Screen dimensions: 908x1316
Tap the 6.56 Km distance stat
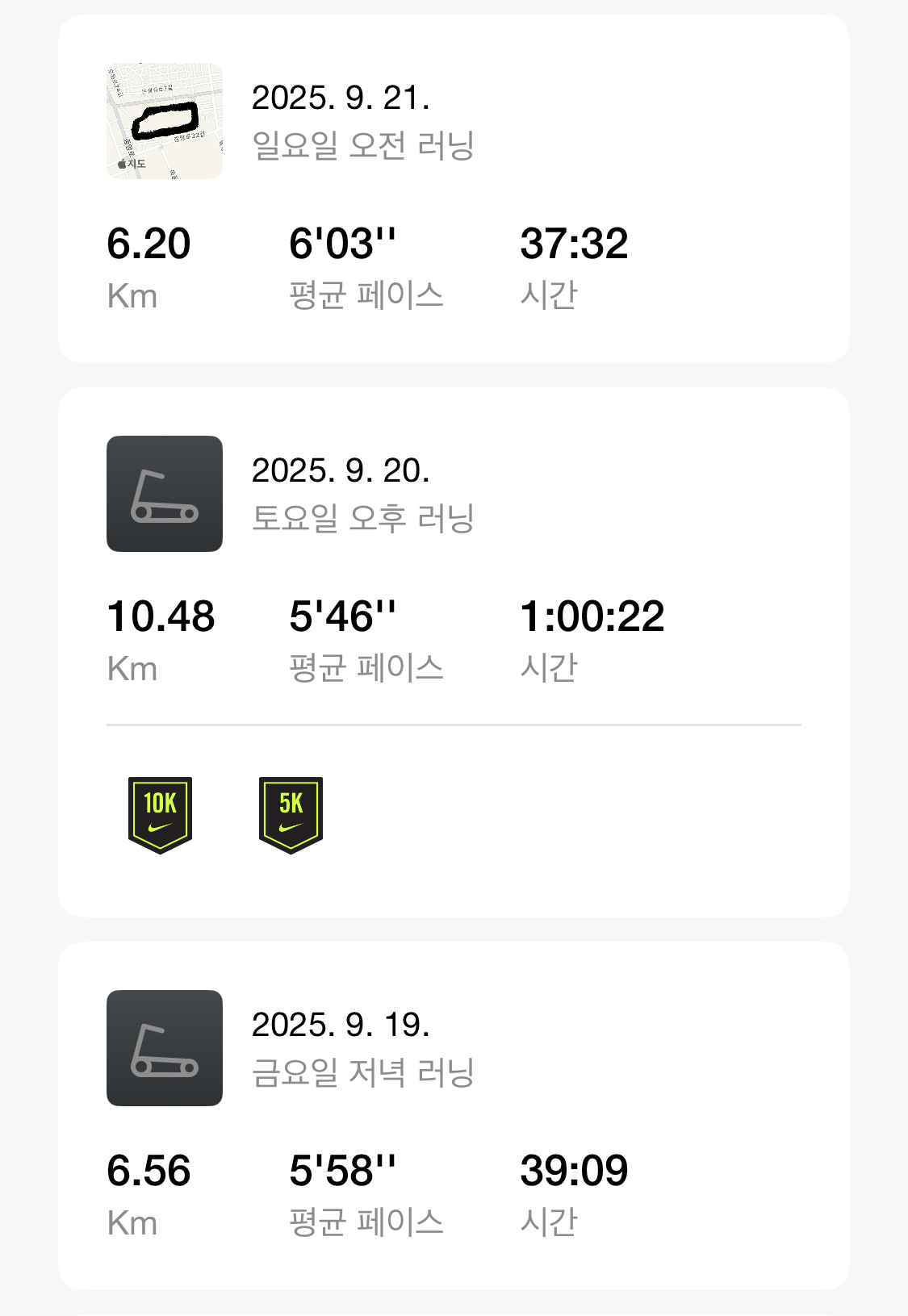149,1171
